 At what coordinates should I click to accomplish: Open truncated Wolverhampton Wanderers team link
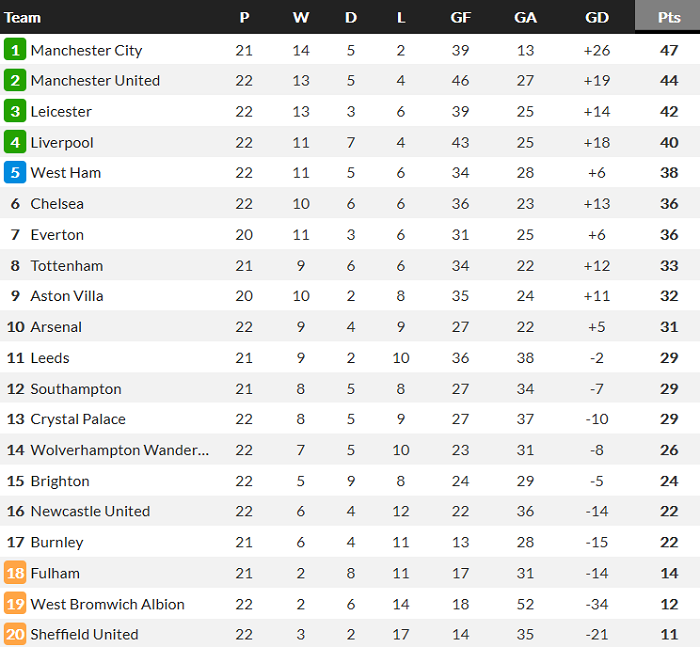pyautogui.click(x=120, y=450)
